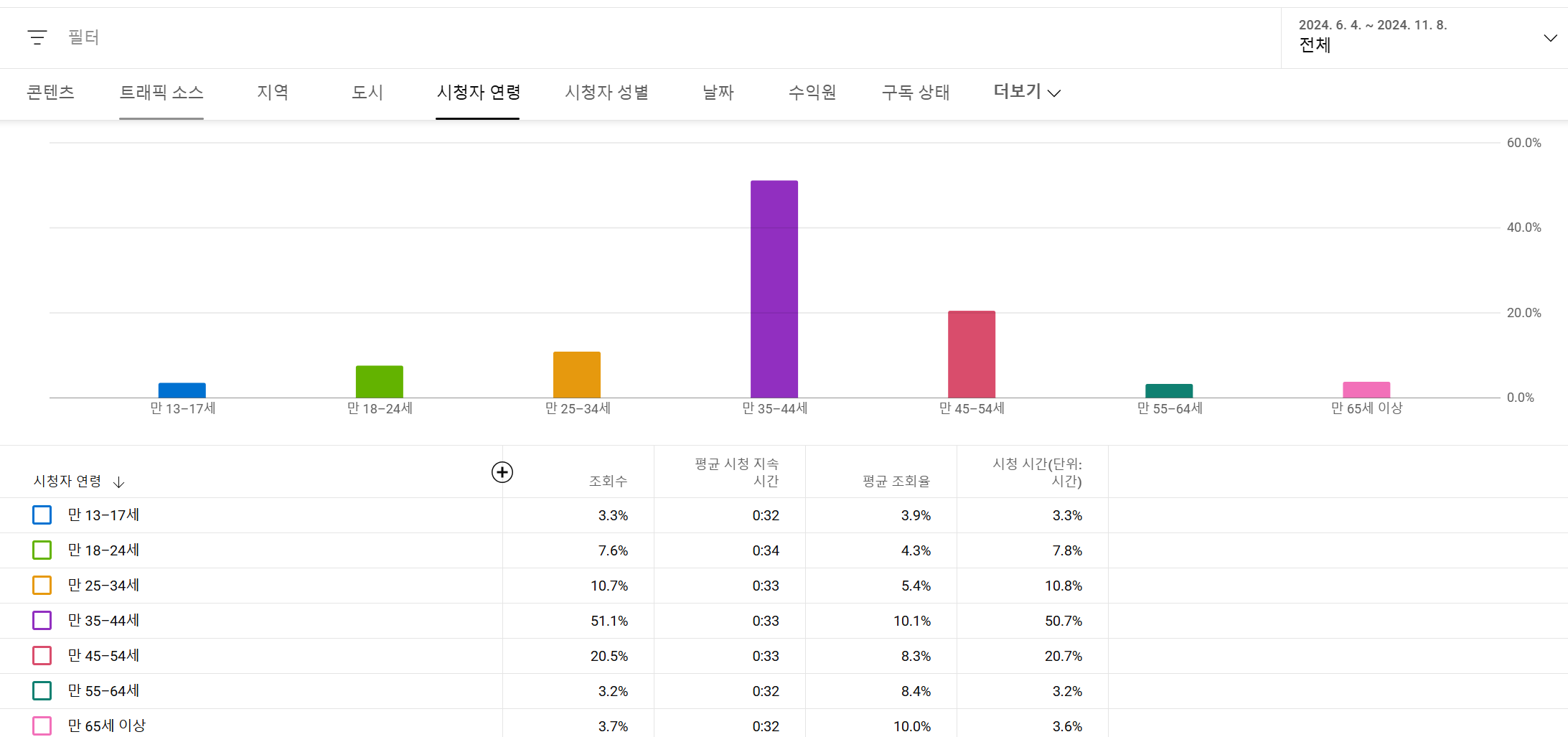Screen dimensions: 1568x737
Task: Toggle the 만 45–54세 checkbox
Action: 42,656
